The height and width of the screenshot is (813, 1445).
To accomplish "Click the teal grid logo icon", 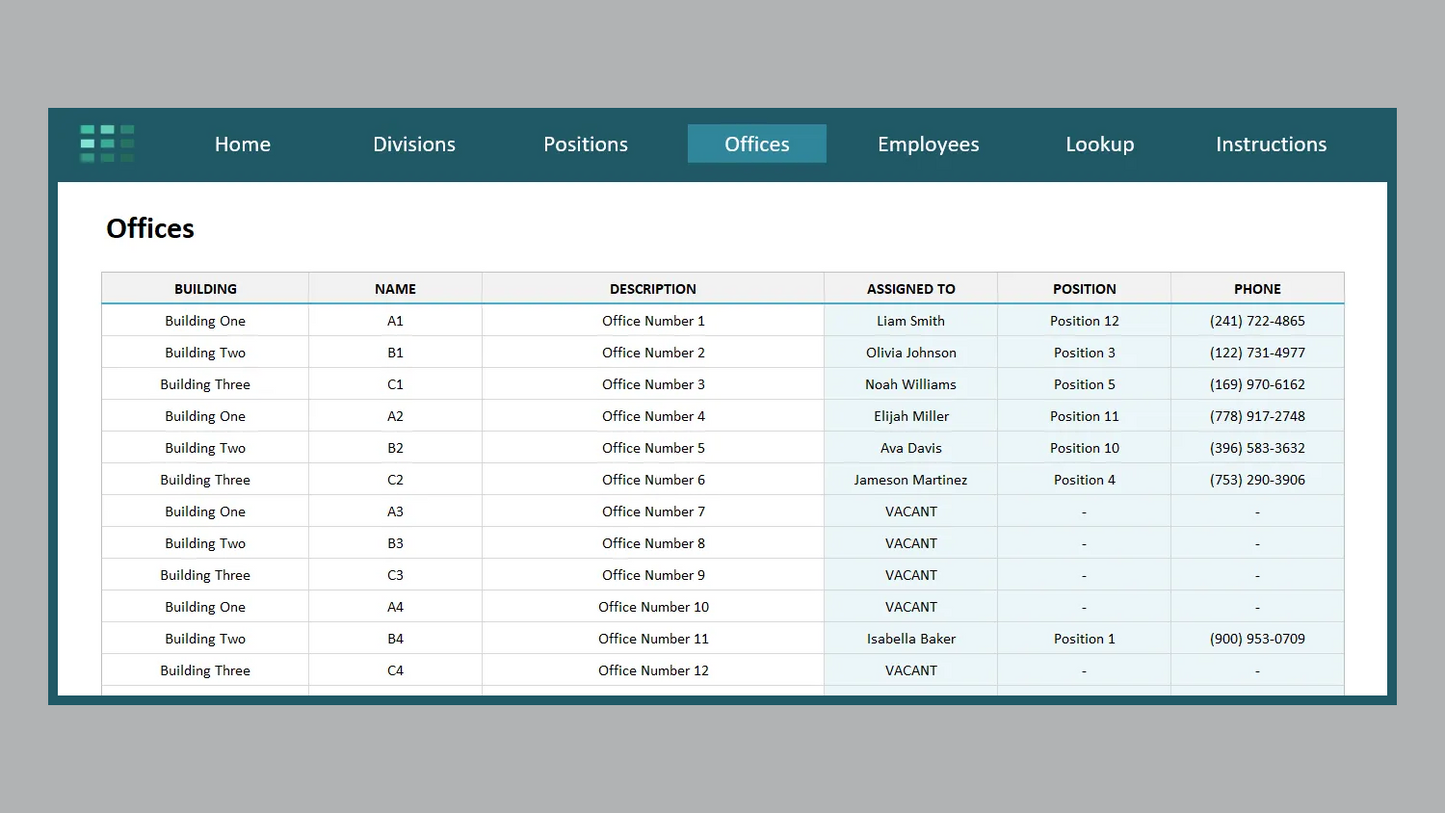I will tap(106, 143).
